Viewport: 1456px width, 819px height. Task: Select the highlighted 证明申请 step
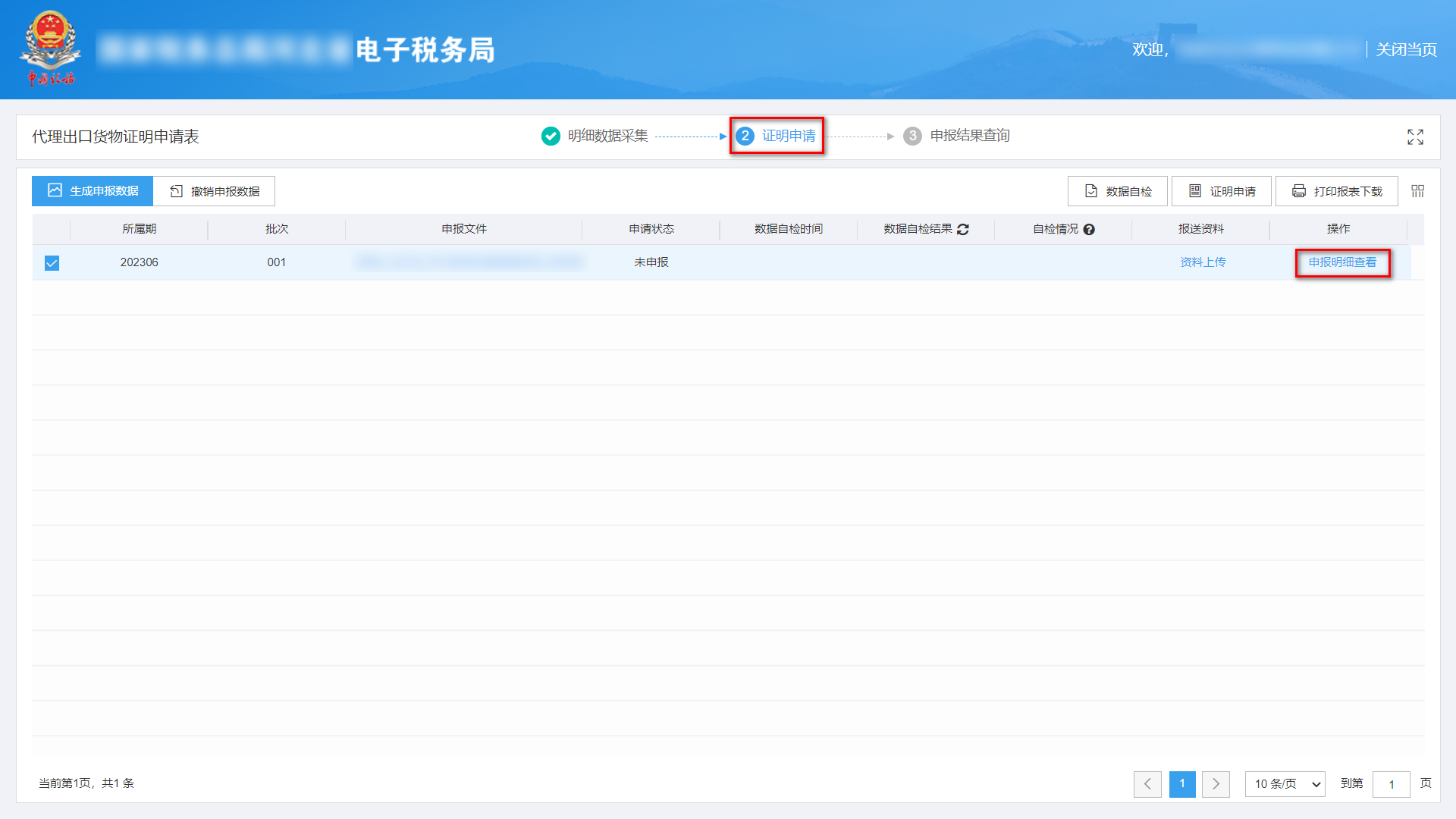click(790, 136)
